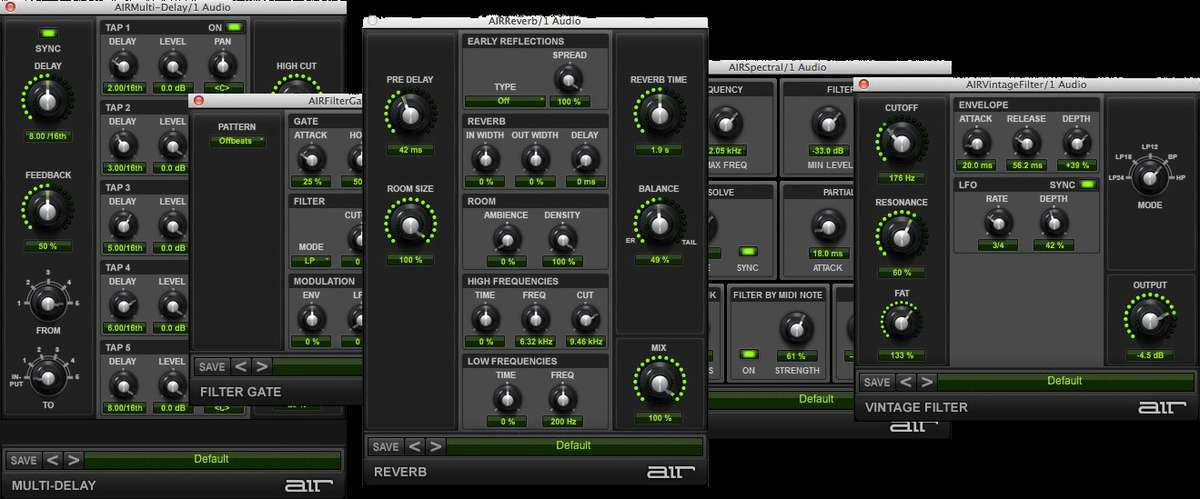1200x499 pixels.
Task: Go to previous preset in Vintage Filter
Action: click(x=905, y=382)
